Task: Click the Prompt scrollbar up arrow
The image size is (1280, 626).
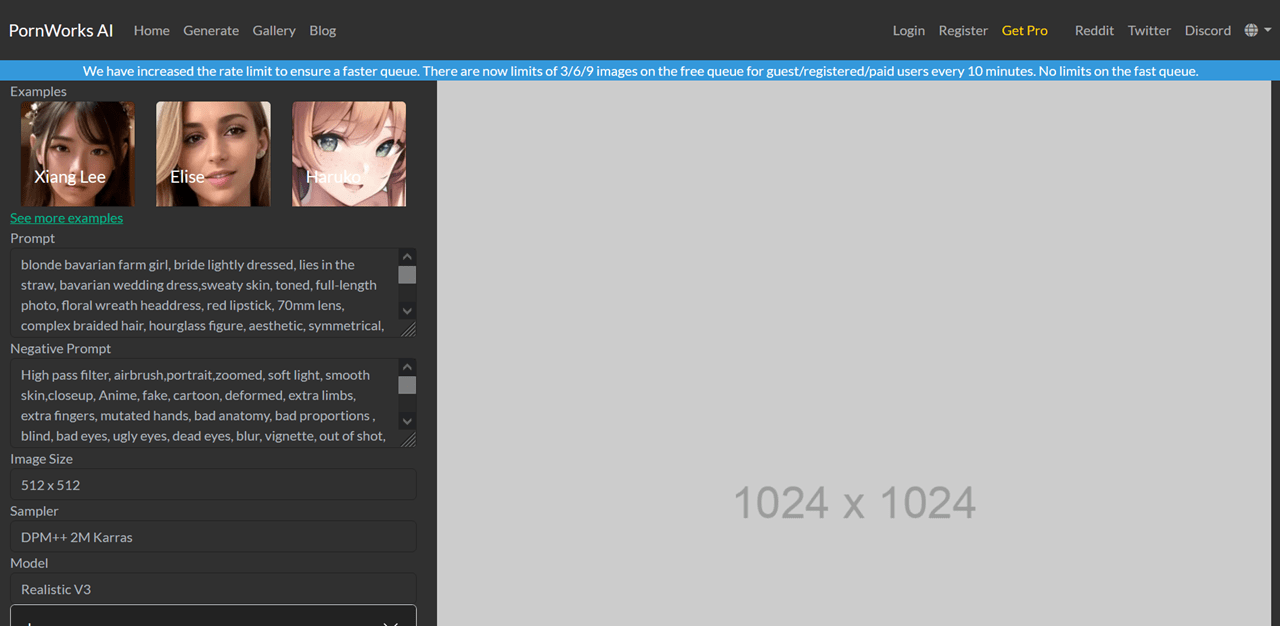Action: pos(407,257)
